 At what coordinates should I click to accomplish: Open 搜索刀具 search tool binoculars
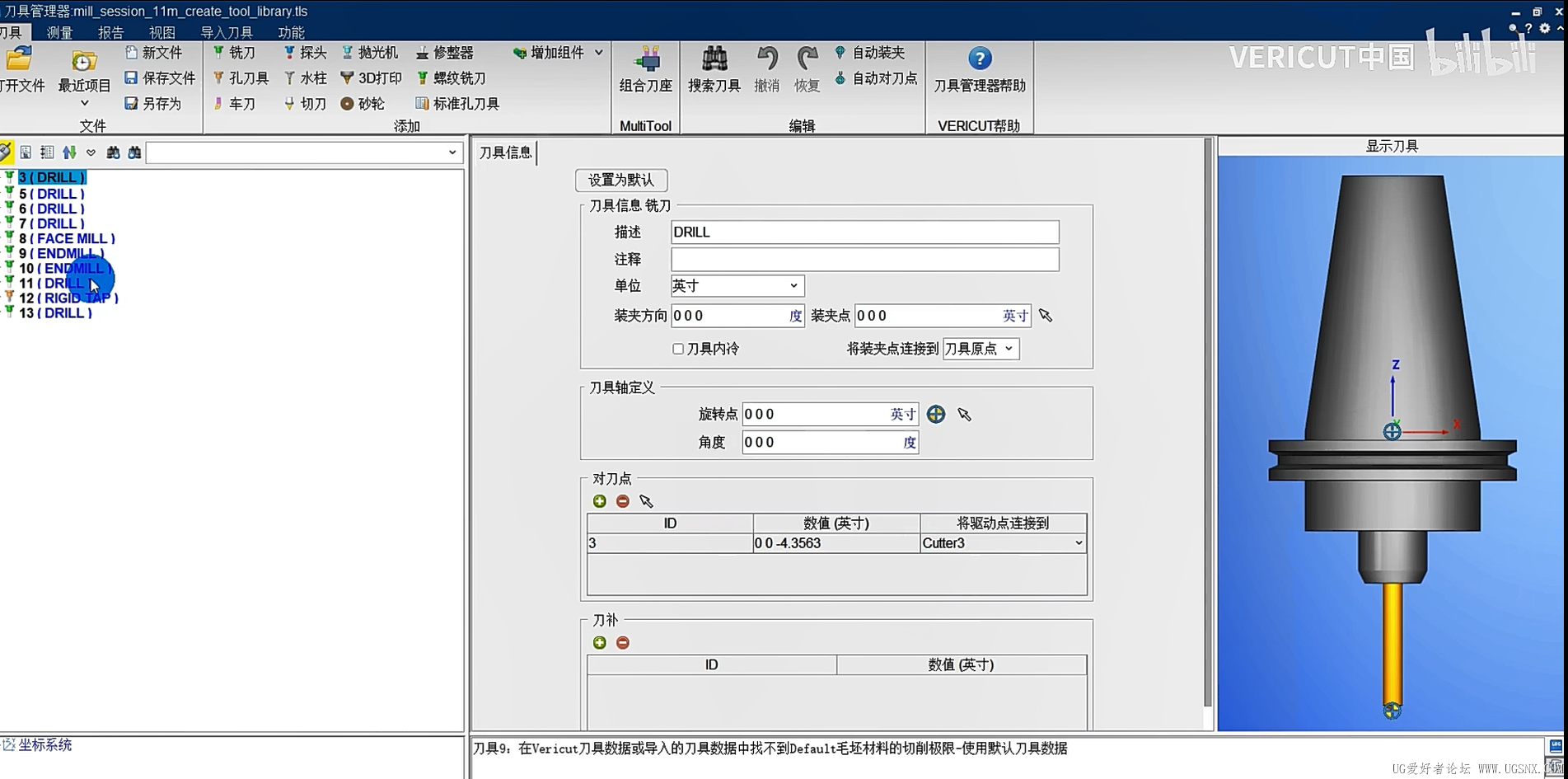tap(714, 69)
